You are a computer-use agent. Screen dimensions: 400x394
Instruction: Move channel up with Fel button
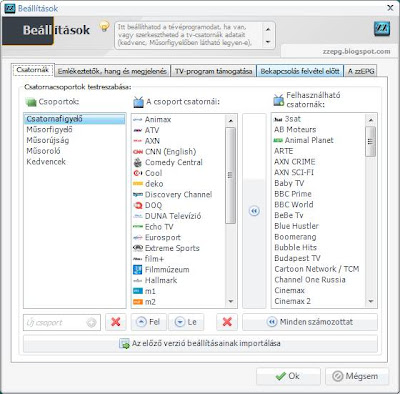[149, 322]
